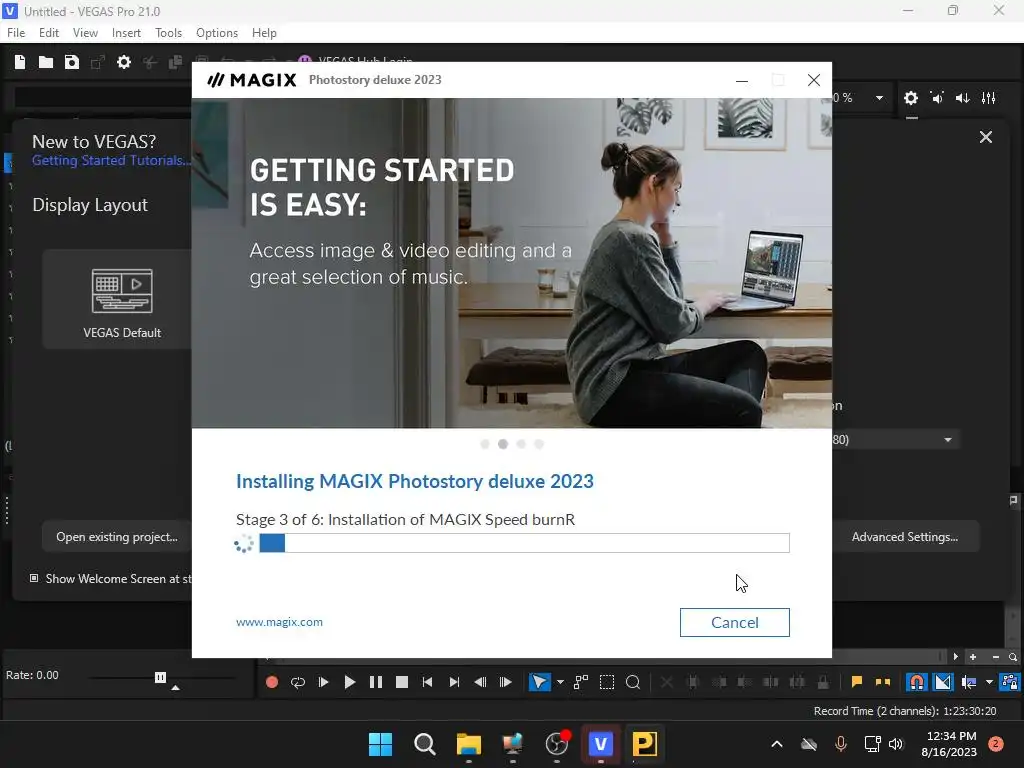The image size is (1024, 768).
Task: Click the New project icon in VEGAS toolbar
Action: point(20,62)
